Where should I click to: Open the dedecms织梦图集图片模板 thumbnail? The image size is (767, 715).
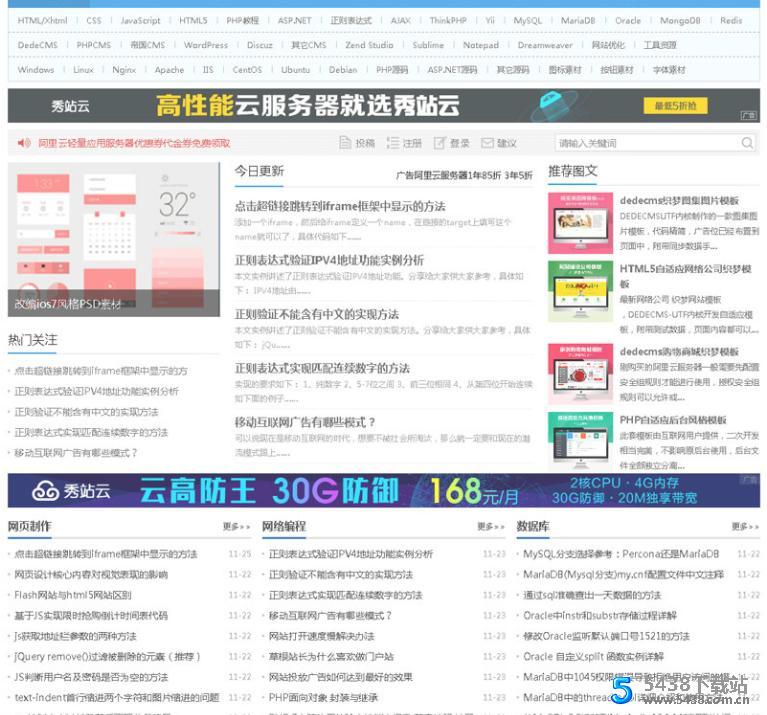point(580,223)
